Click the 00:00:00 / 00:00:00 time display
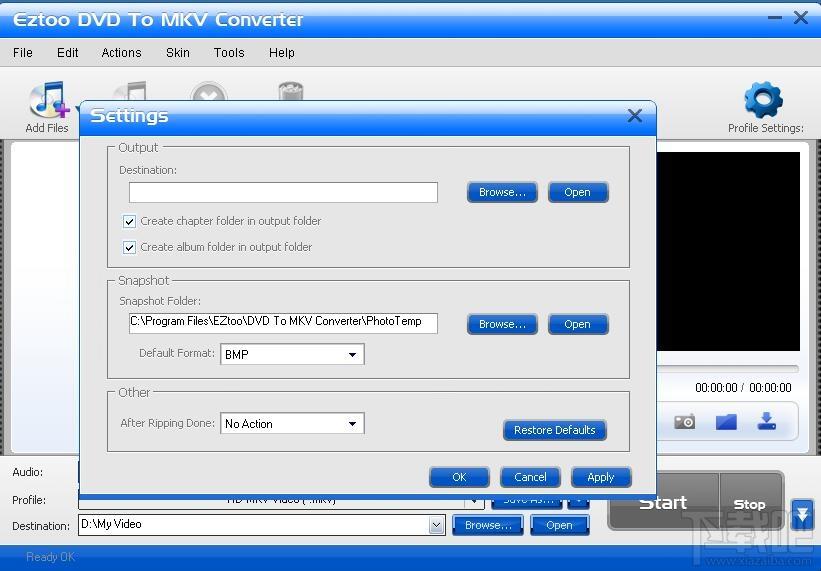The image size is (821, 571). point(743,388)
